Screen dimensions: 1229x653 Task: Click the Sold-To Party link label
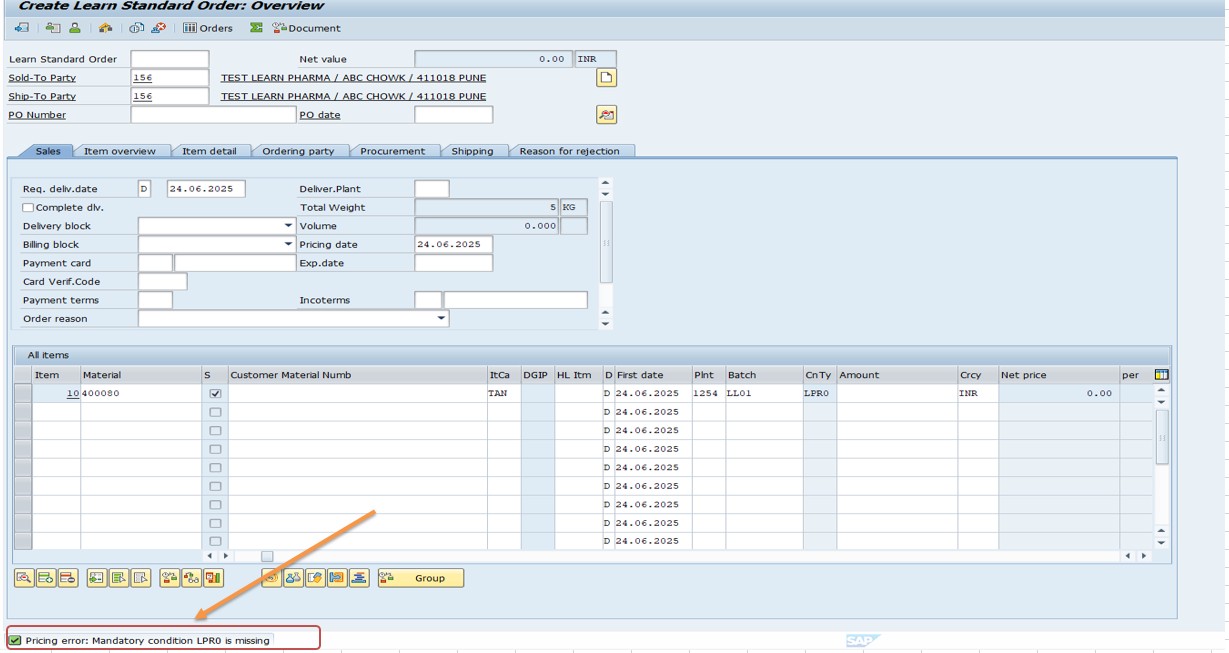(42, 78)
